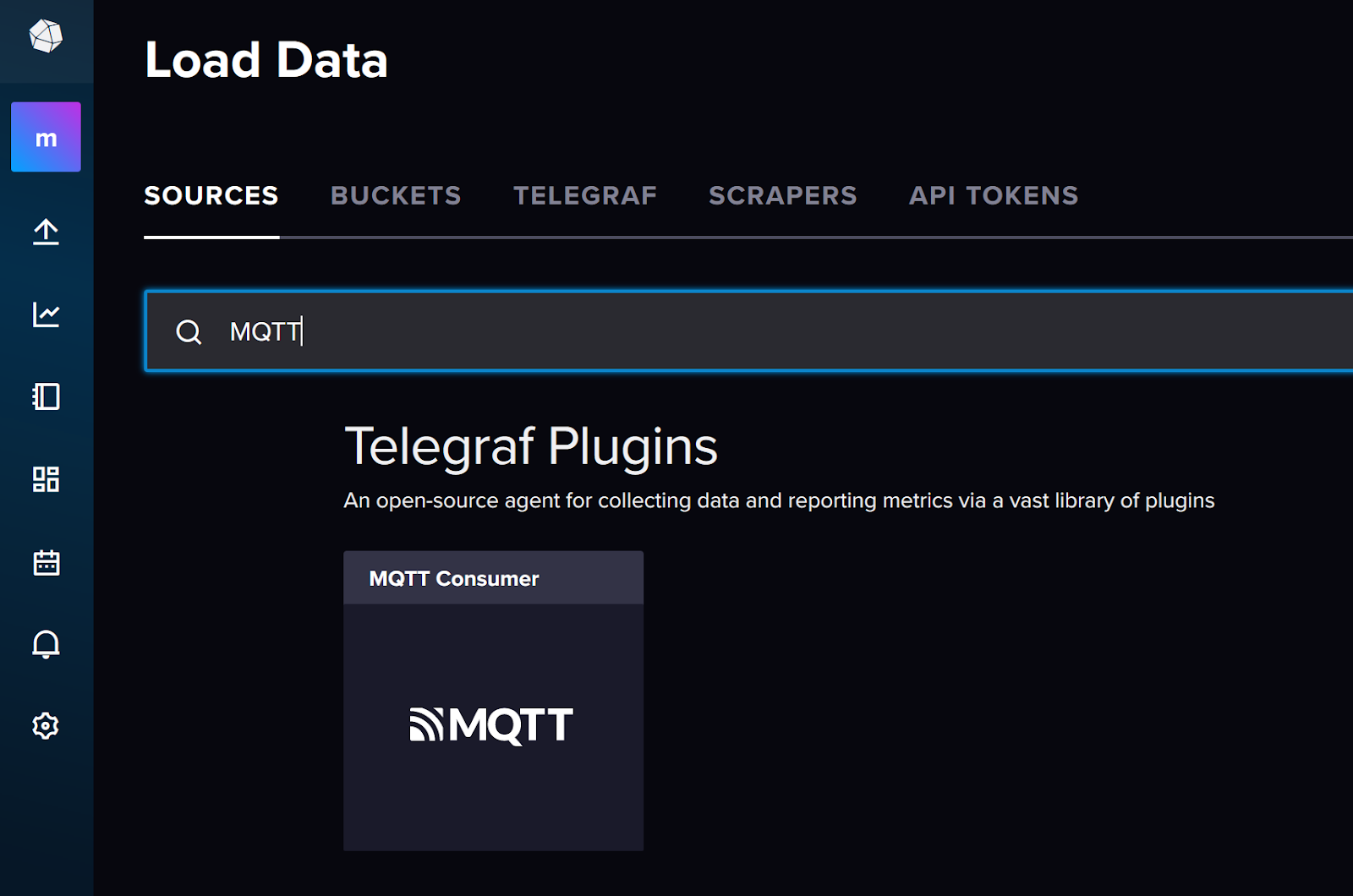Click the magnifying glass search icon
This screenshot has width=1353, height=896.
189,331
